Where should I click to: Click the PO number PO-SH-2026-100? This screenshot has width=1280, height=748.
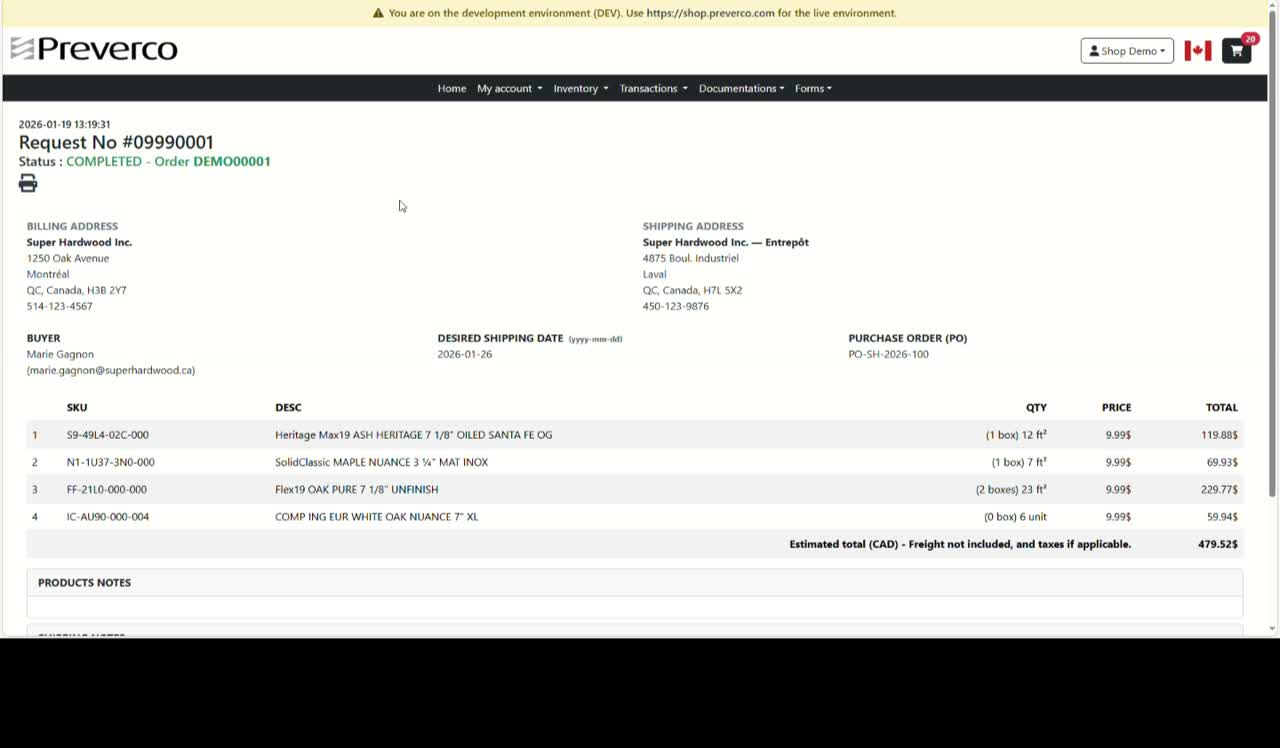point(889,354)
